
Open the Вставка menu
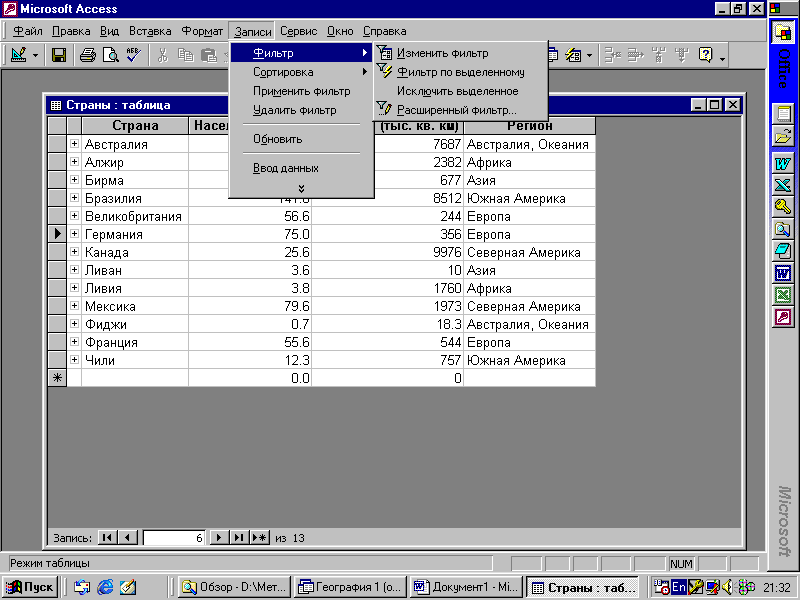tap(150, 31)
